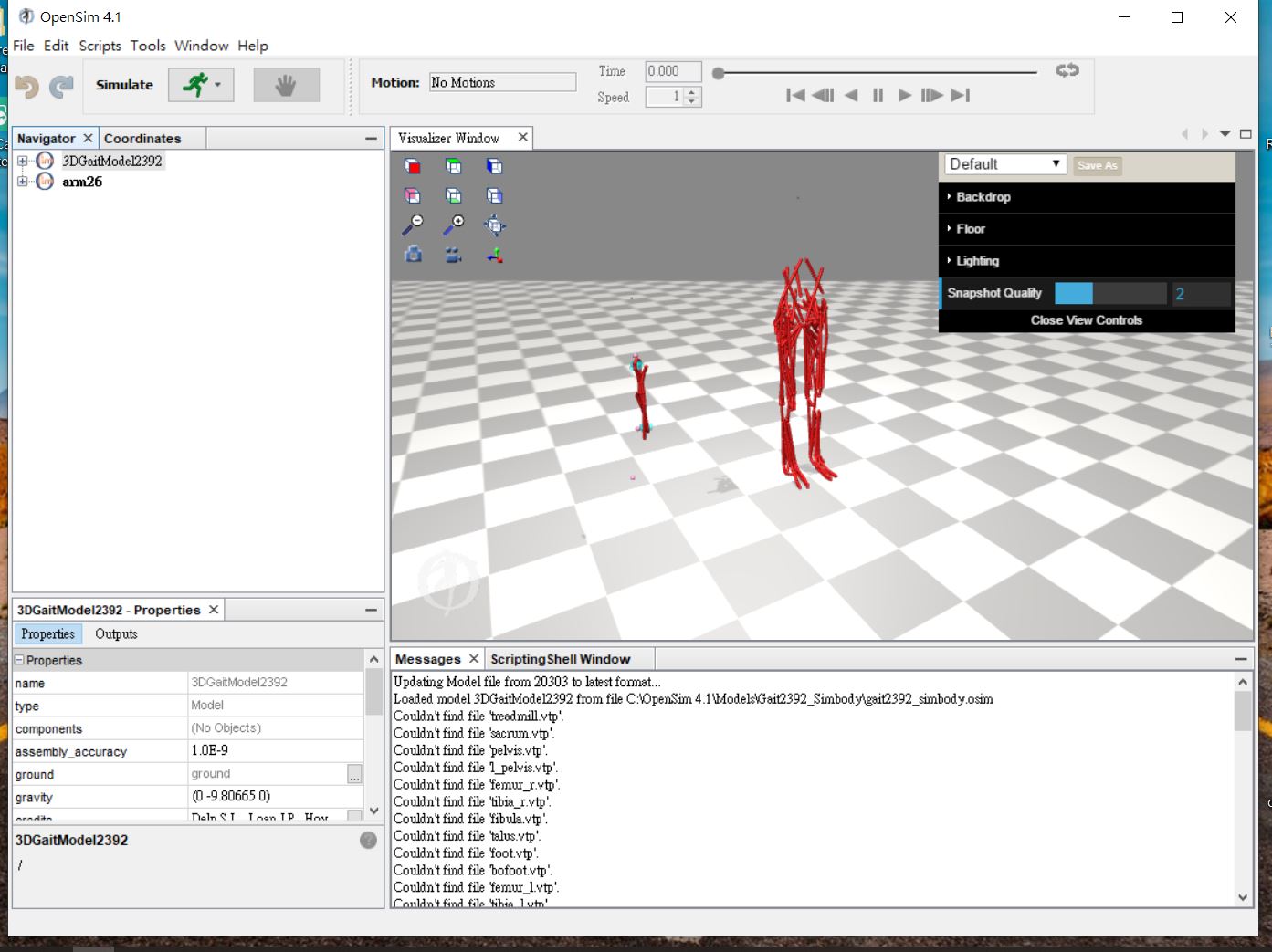Viewport: 1272px width, 952px height.
Task: Zoom in with the plus magnifier
Action: tap(454, 225)
